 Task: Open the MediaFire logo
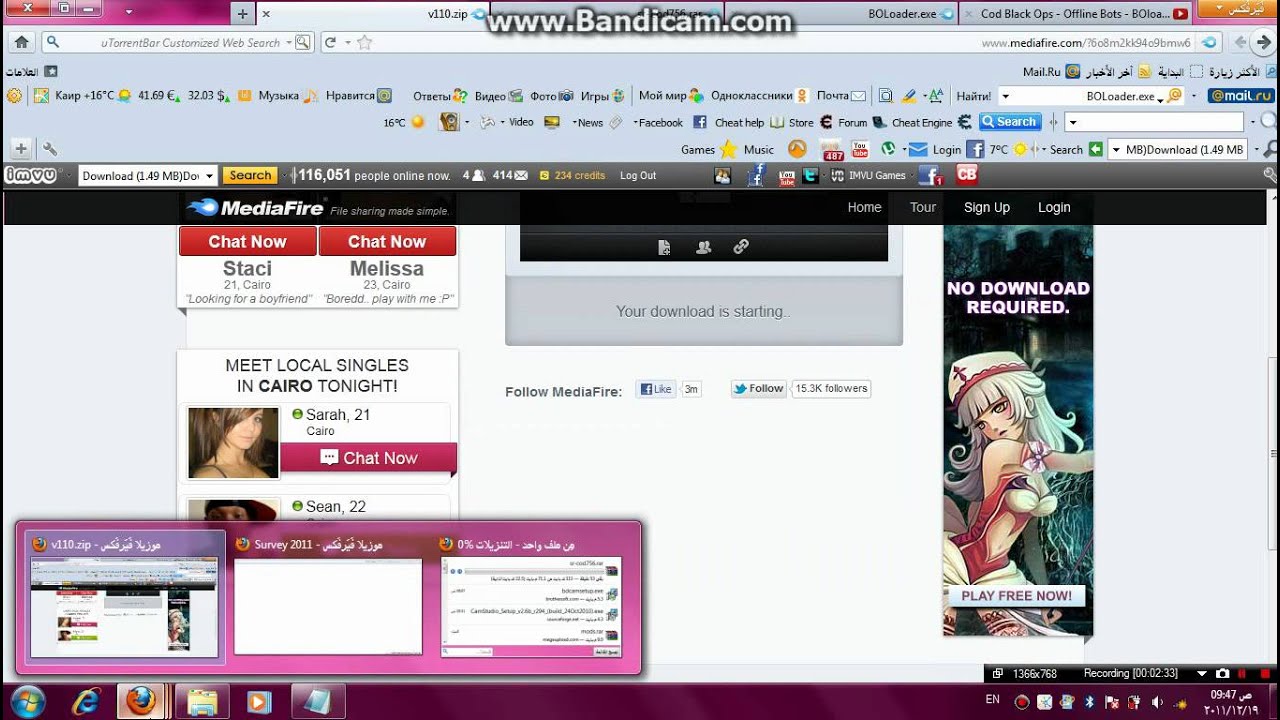256,208
